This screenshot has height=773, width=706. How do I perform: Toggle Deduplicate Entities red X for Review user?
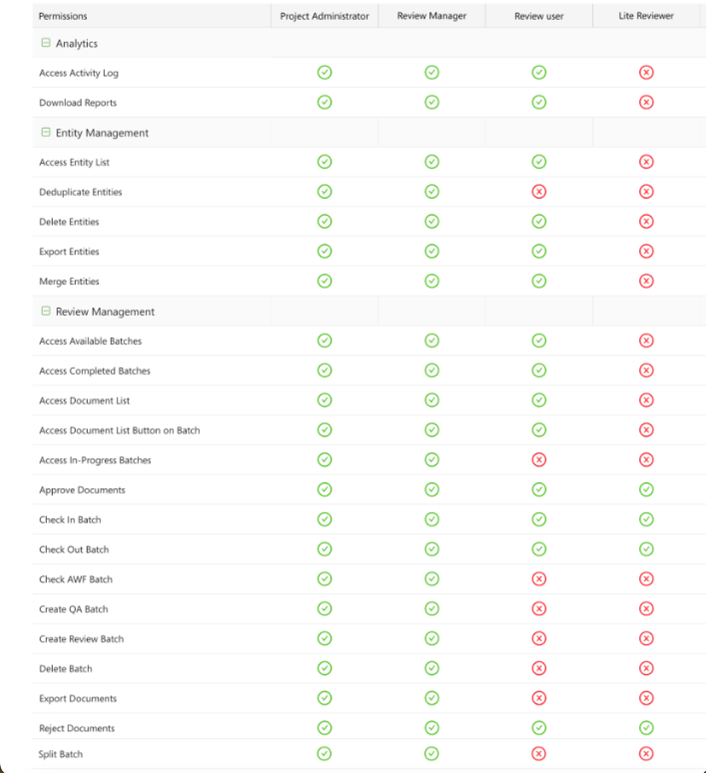(x=539, y=191)
